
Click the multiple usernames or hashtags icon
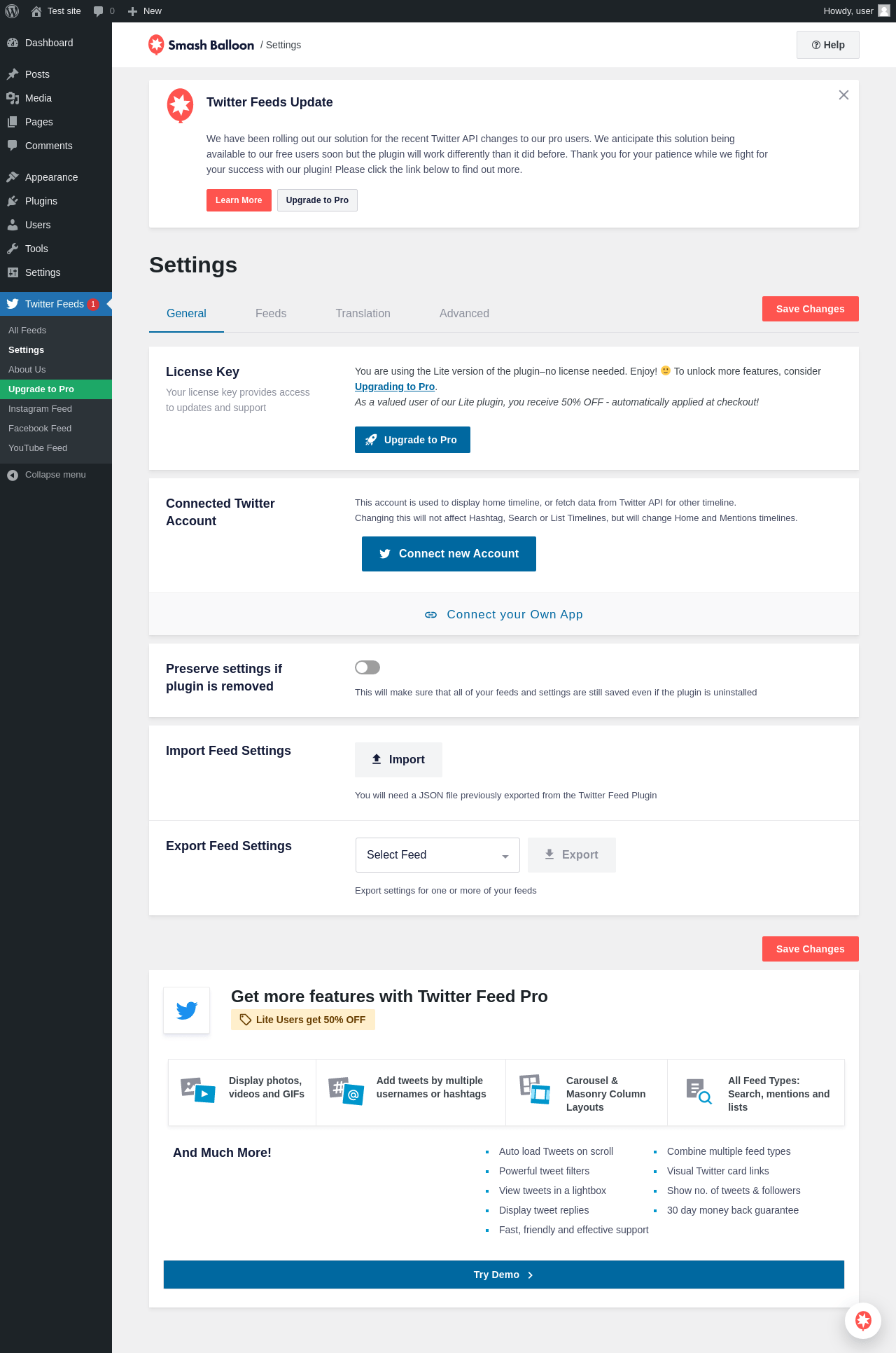click(x=346, y=1091)
